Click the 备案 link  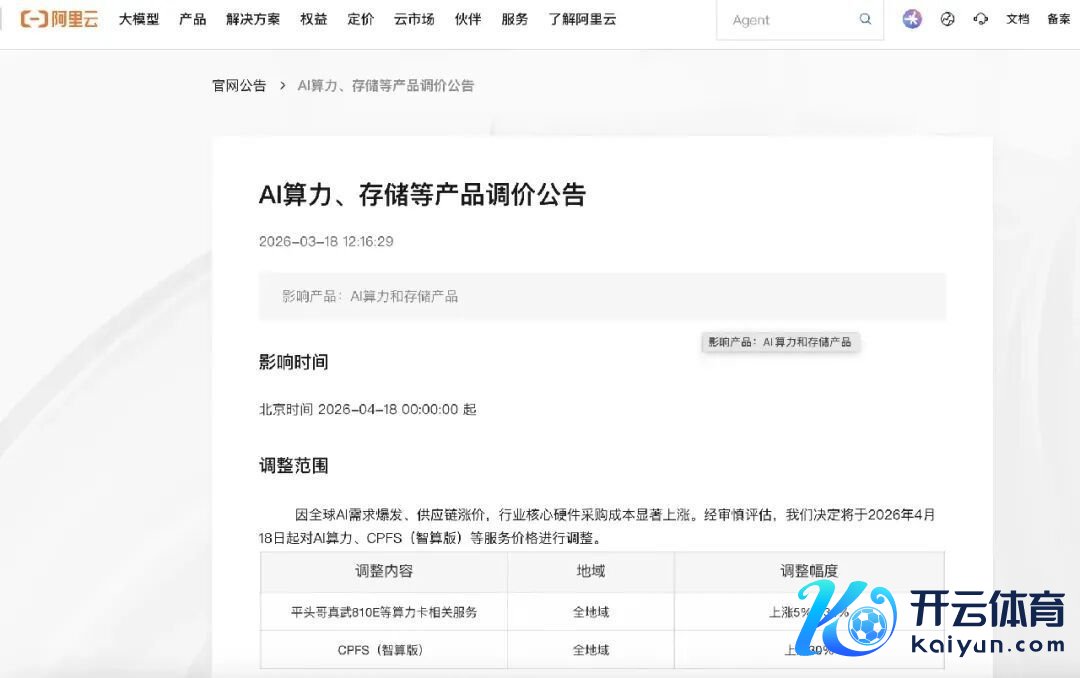click(x=1058, y=19)
